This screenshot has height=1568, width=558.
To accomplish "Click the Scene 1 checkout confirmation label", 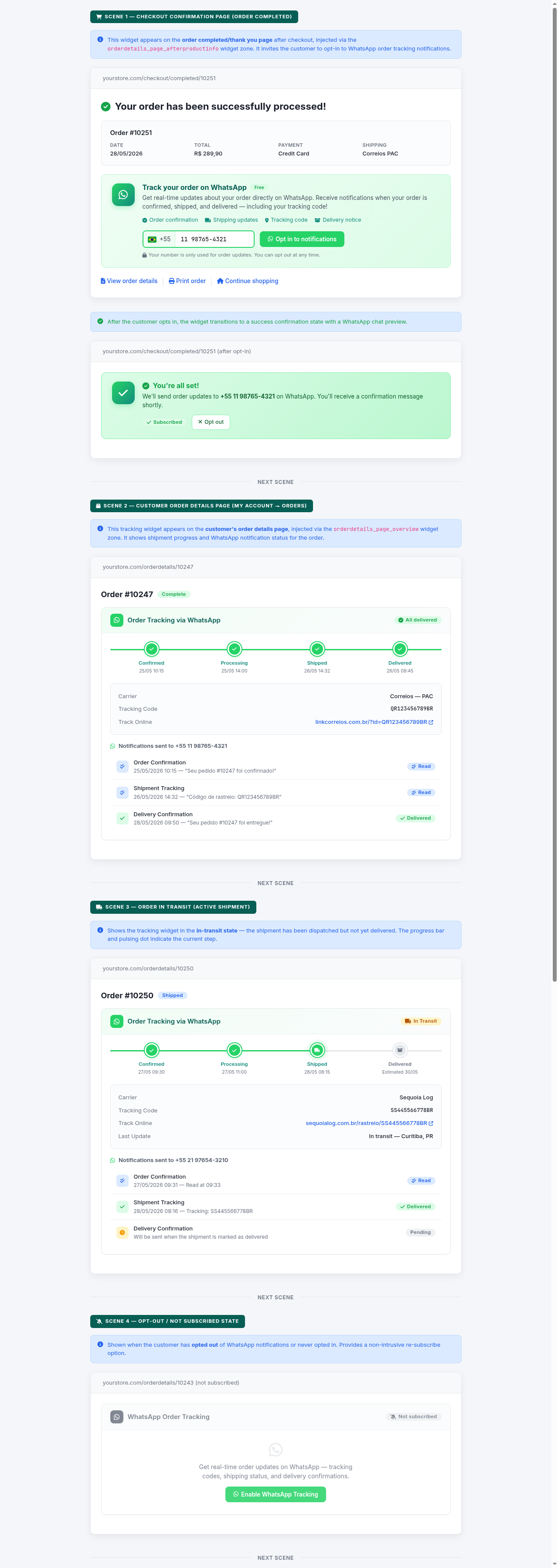I will [x=194, y=17].
